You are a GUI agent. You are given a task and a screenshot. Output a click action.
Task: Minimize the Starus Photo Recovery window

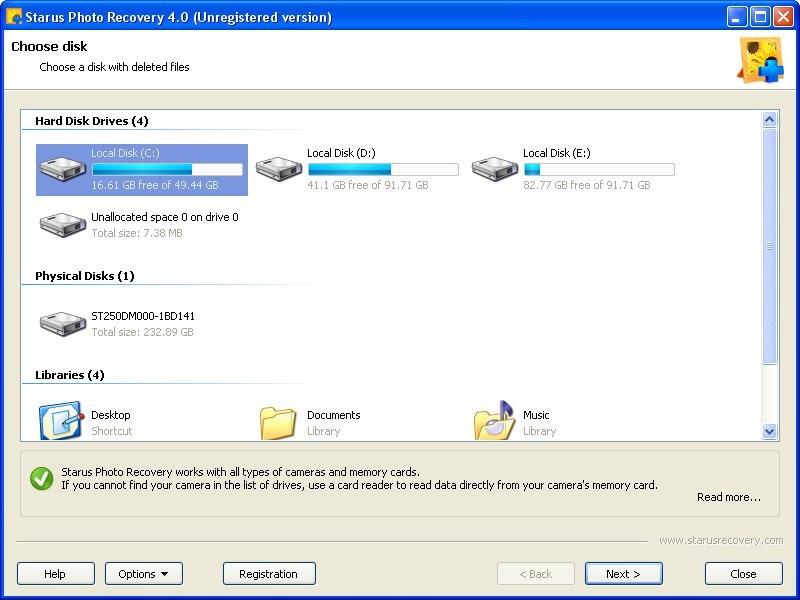[x=737, y=17]
